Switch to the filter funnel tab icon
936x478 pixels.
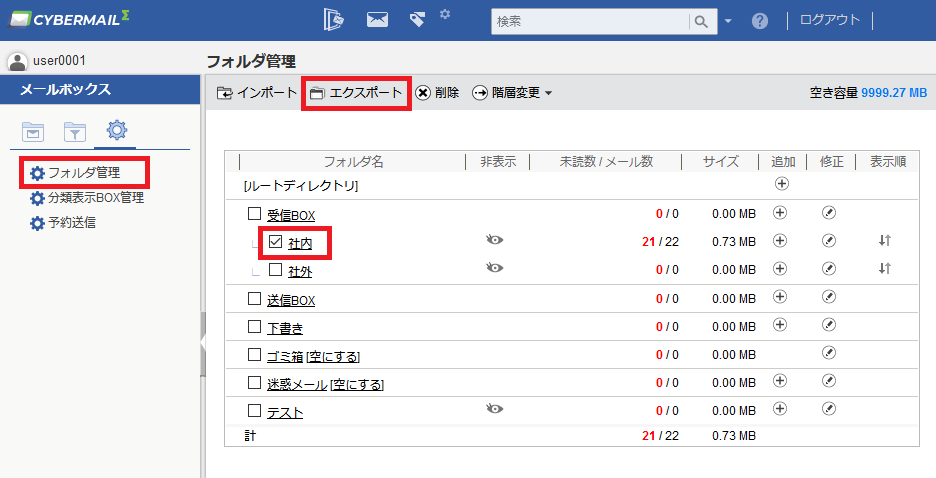(x=75, y=131)
